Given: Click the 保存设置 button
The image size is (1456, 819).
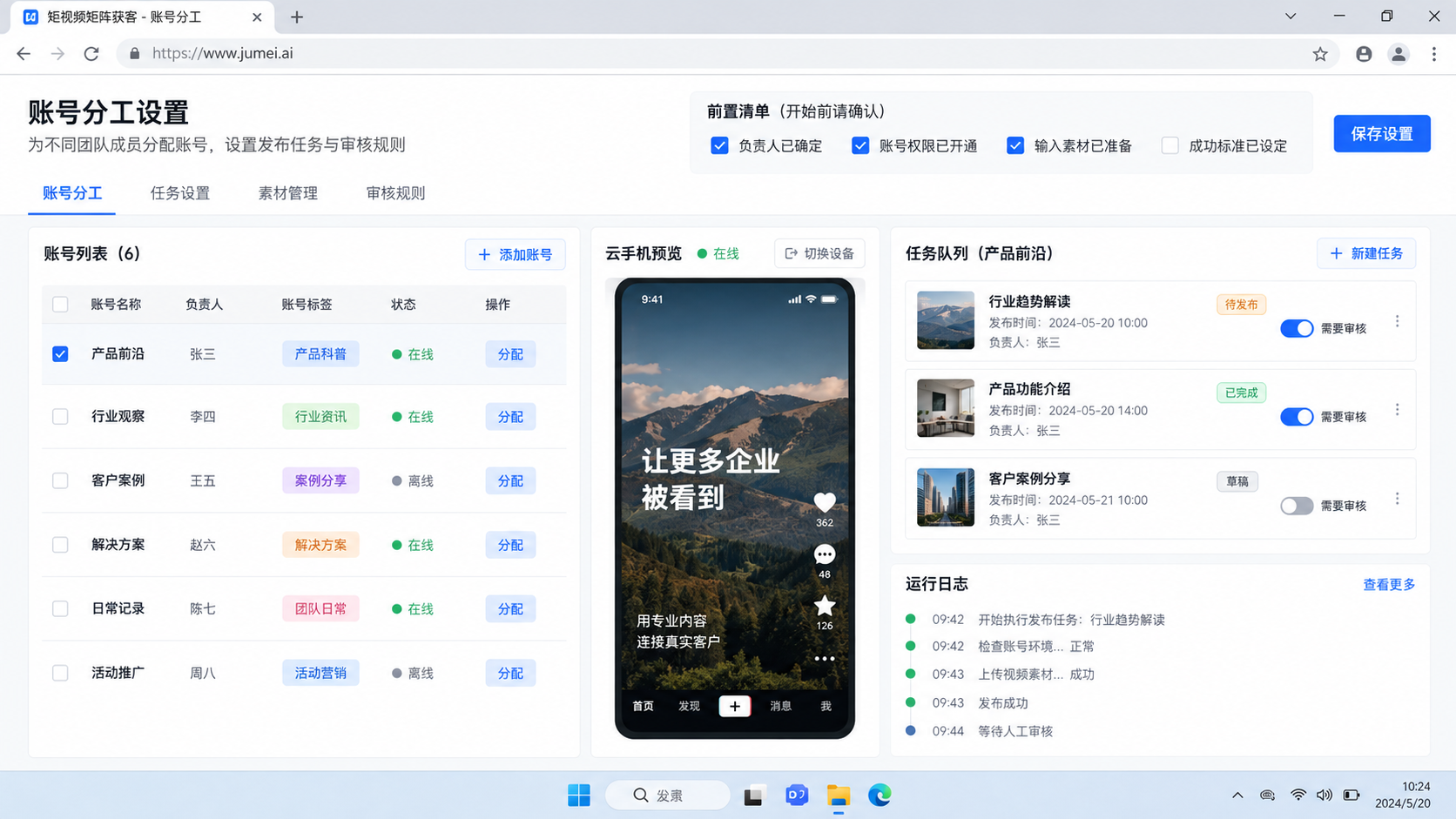Looking at the screenshot, I should (x=1382, y=134).
